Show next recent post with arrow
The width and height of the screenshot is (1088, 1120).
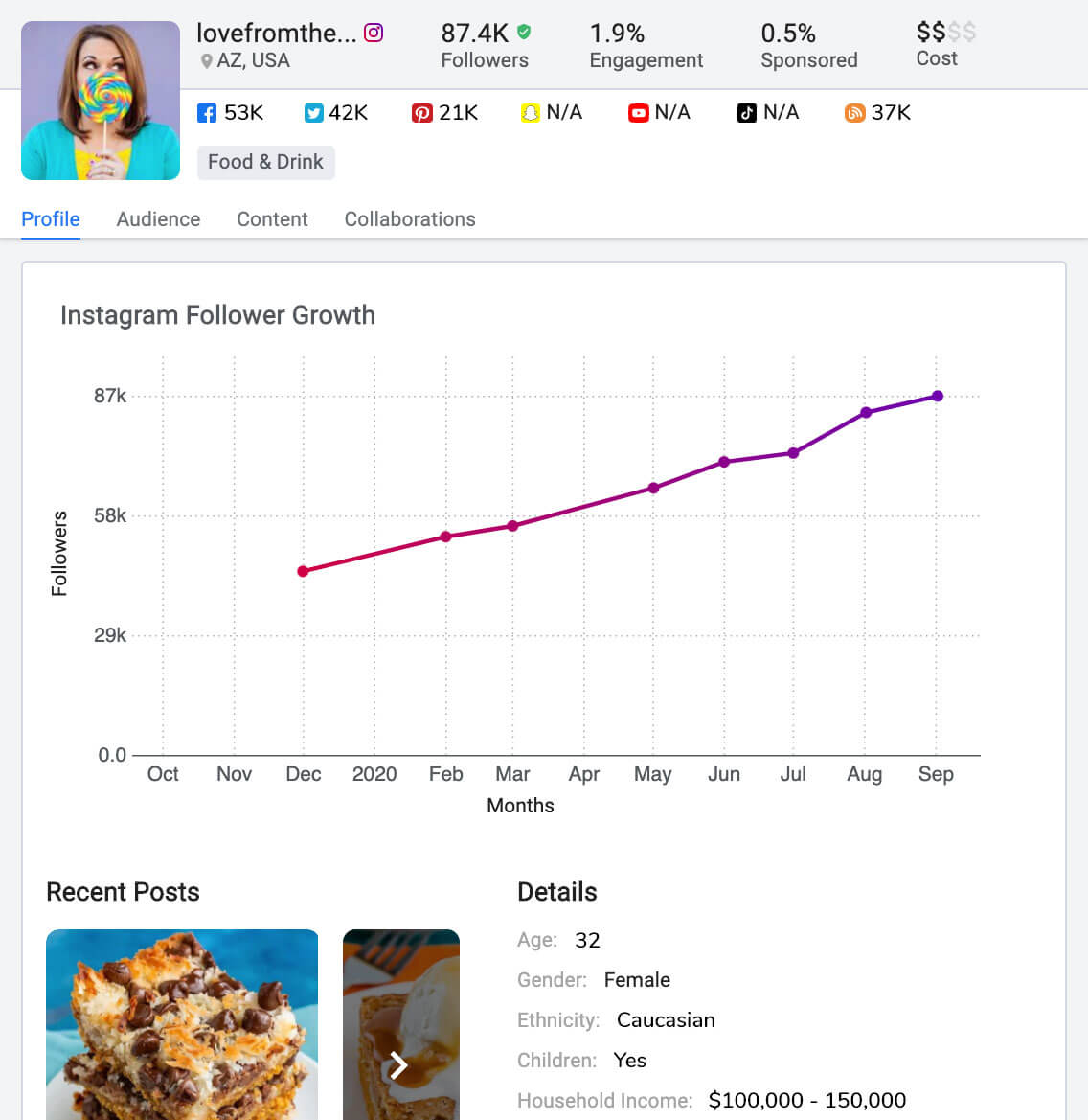point(399,1064)
